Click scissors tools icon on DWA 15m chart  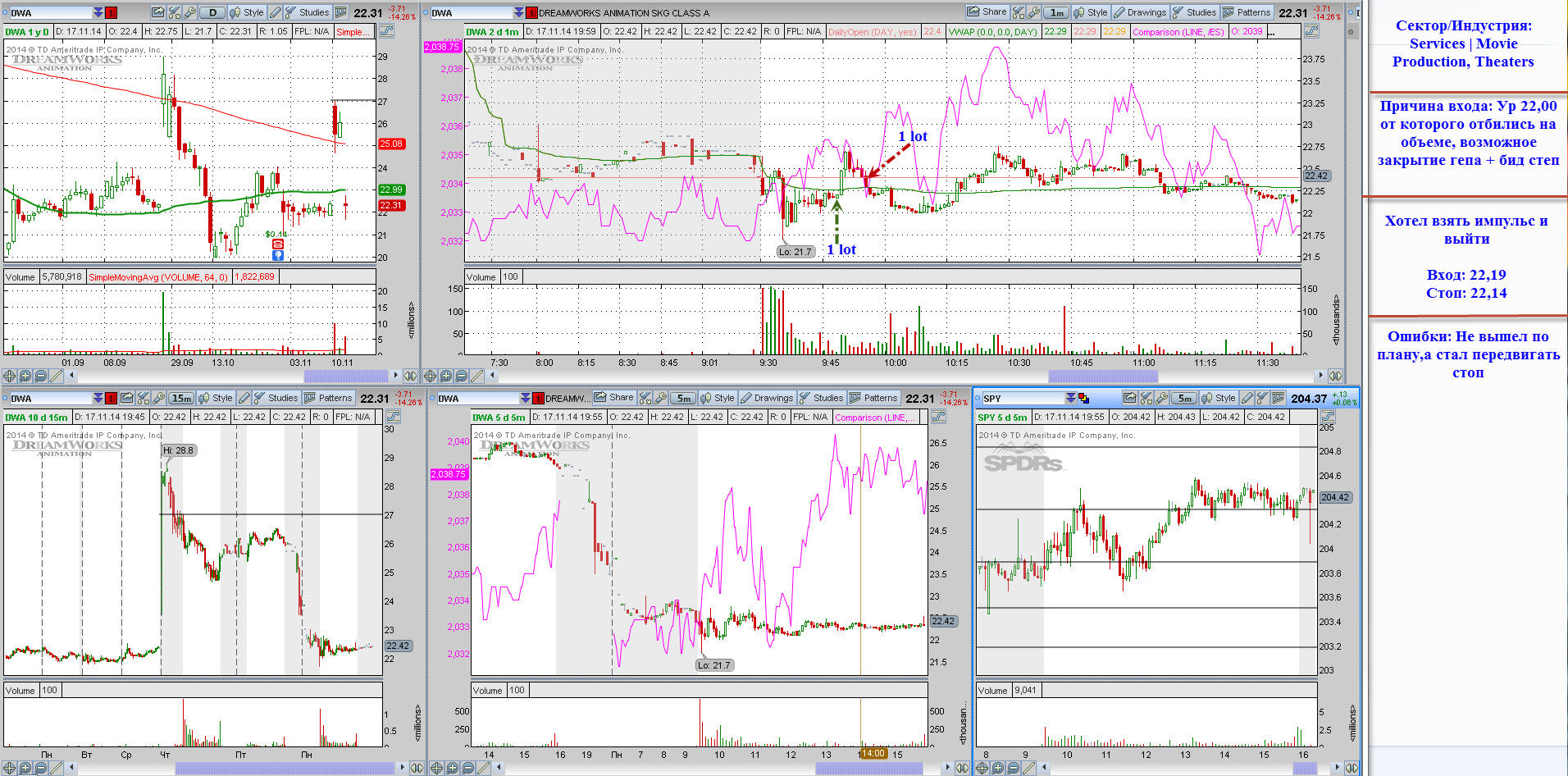[x=144, y=398]
